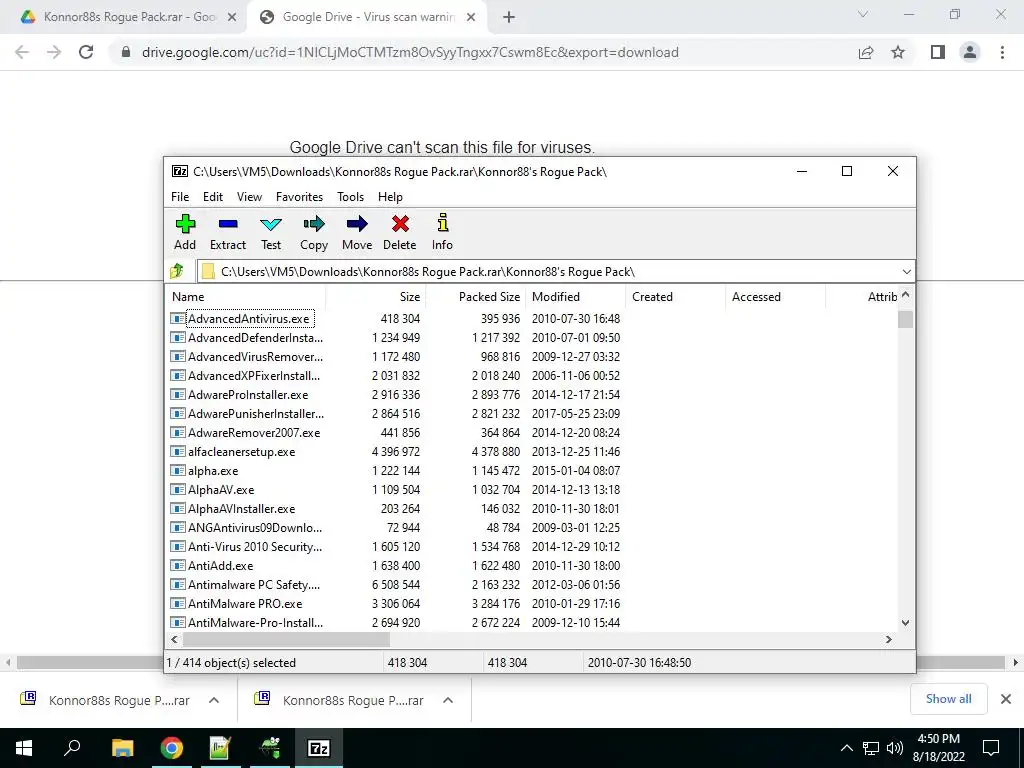Click the Chrome taskbar icon
Screen dimensions: 1024x768
(x=171, y=748)
